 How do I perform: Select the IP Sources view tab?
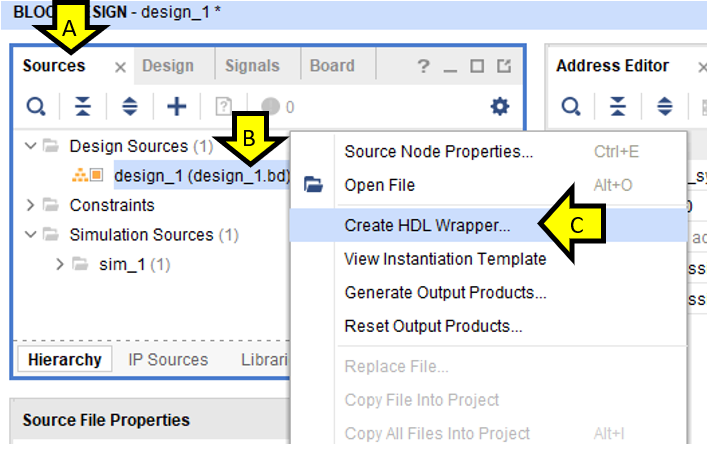click(x=168, y=360)
